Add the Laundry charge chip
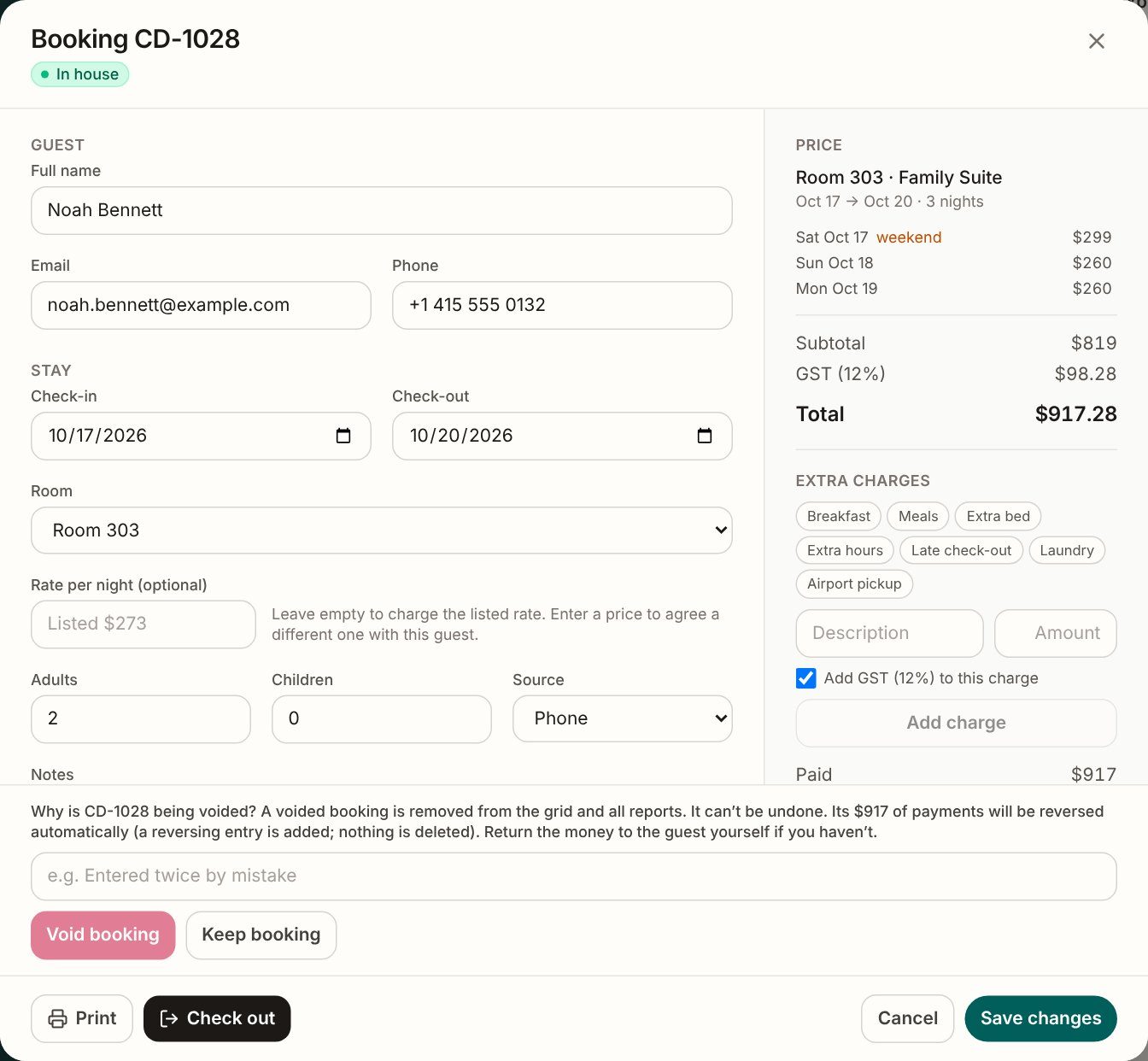Image resolution: width=1148 pixels, height=1061 pixels. [x=1067, y=550]
